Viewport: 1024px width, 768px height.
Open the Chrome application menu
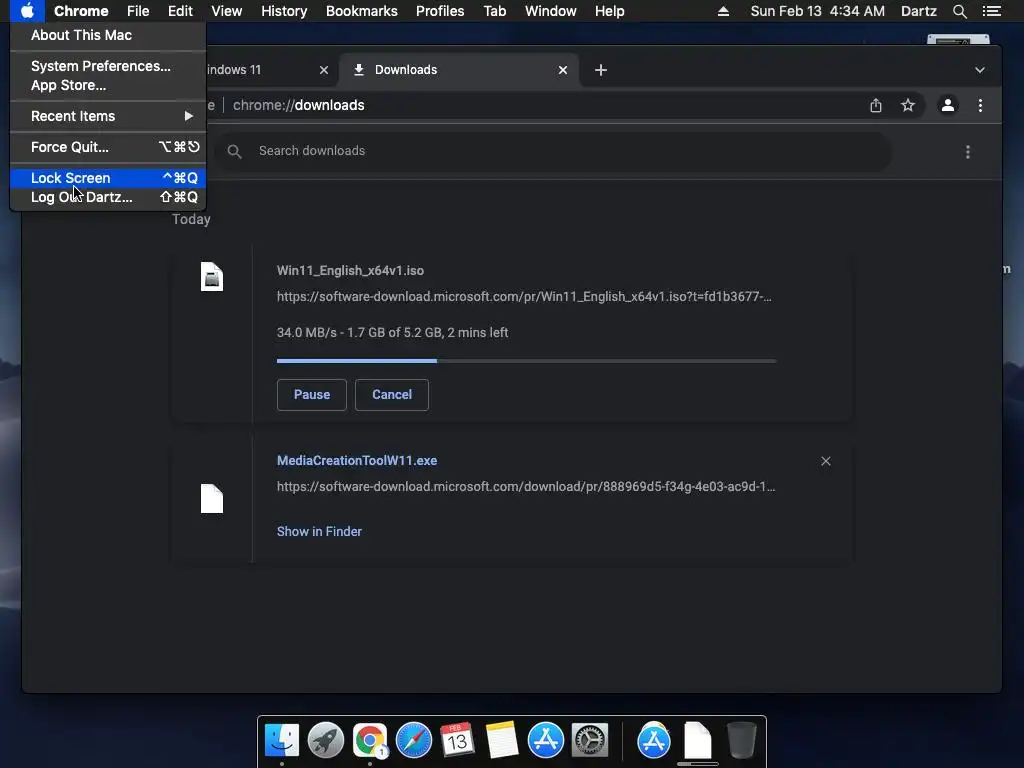[x=81, y=11]
